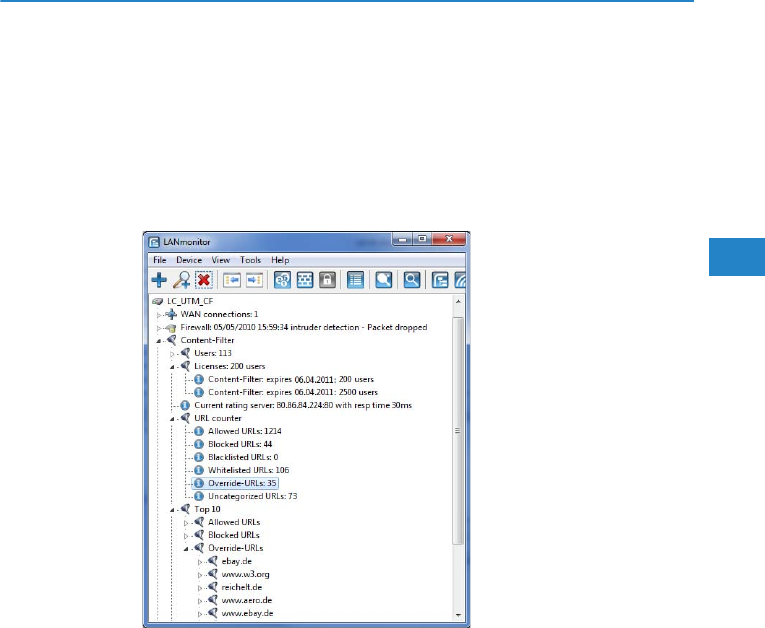Click info icon beside Allowed URLs: 1214

pyautogui.click(x=199, y=431)
